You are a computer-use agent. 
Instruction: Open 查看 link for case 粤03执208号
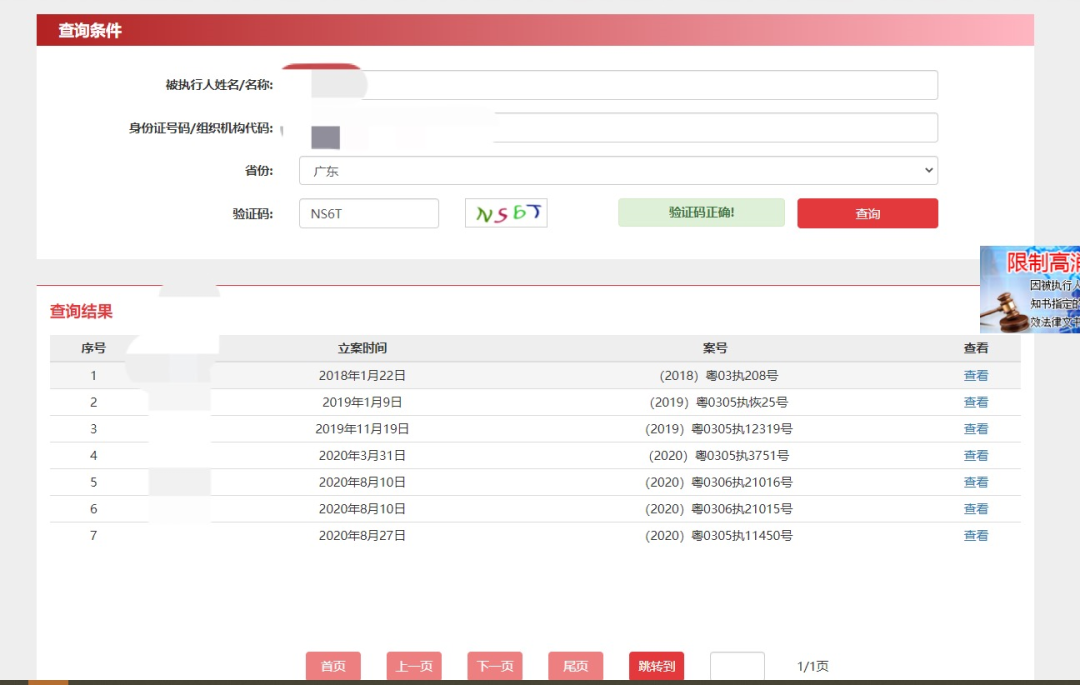[975, 375]
